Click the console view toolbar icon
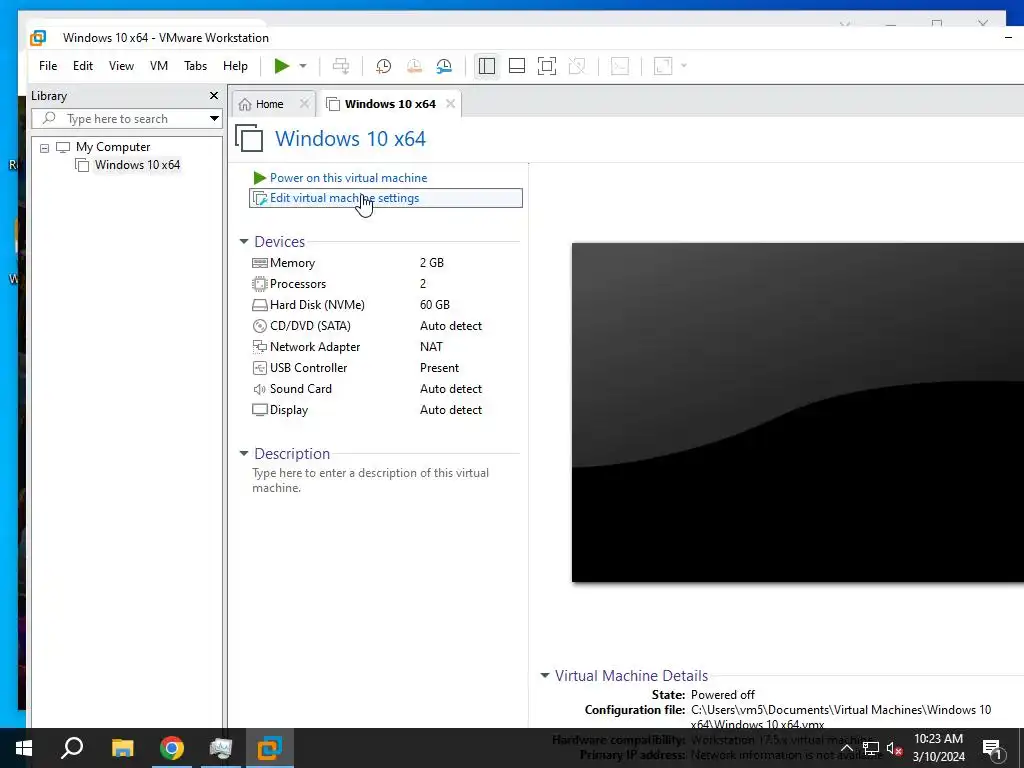This screenshot has height=768, width=1024. [620, 66]
